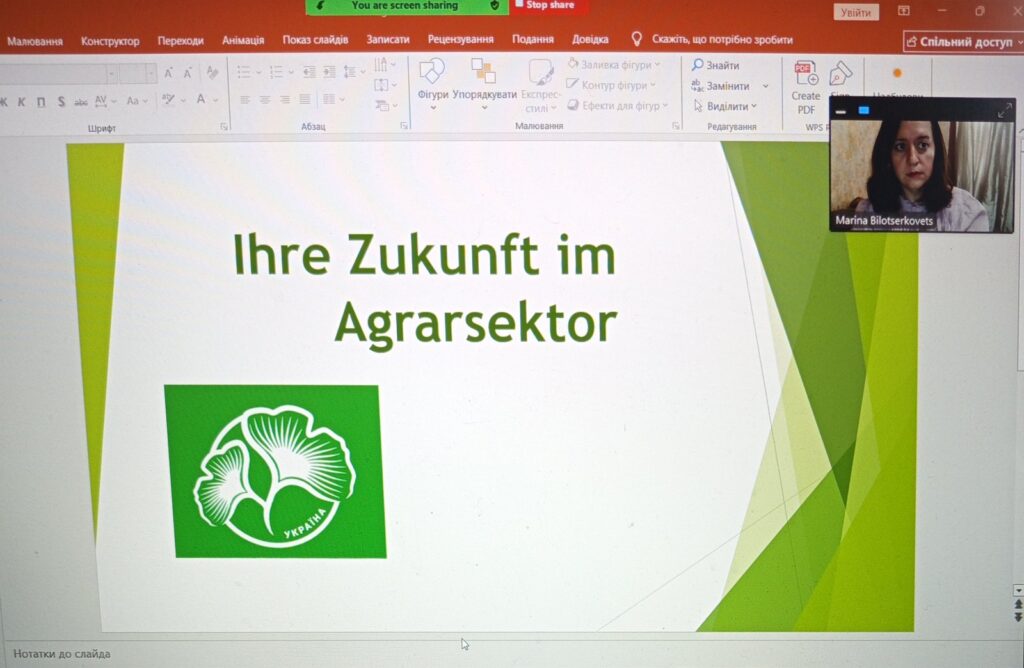
Task: Click the Знайти search icon
Action: point(698,65)
